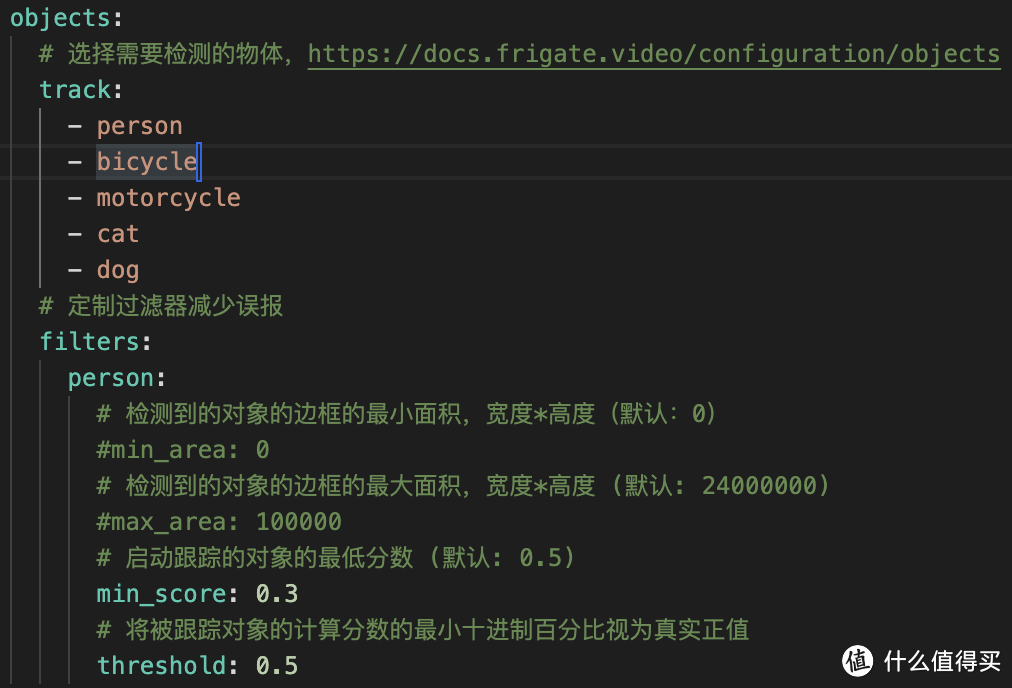The height and width of the screenshot is (688, 1012).
Task: Click the 0.3 value of min_score
Action: pyautogui.click(x=277, y=594)
